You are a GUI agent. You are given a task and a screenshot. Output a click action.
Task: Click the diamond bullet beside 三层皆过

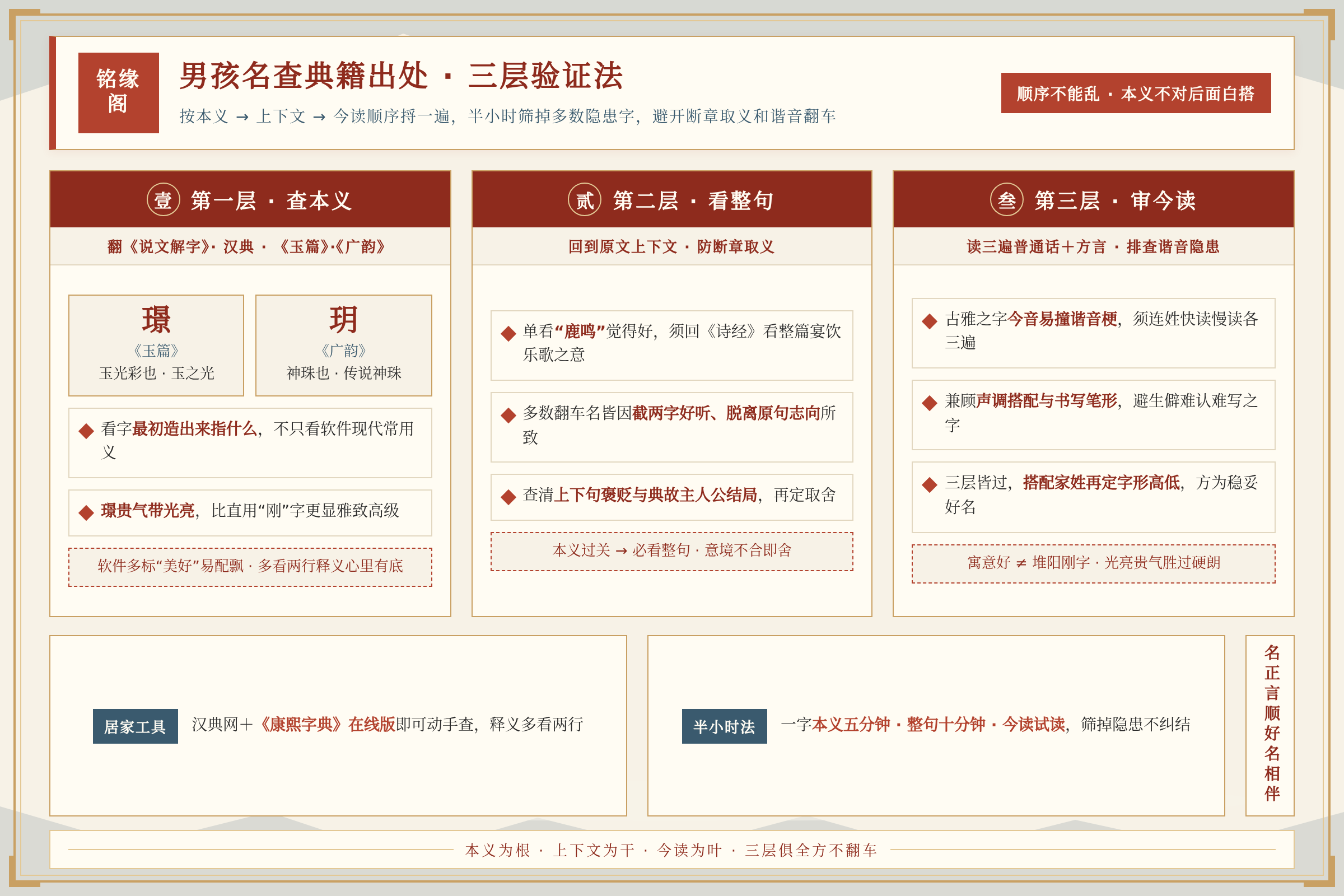click(930, 484)
